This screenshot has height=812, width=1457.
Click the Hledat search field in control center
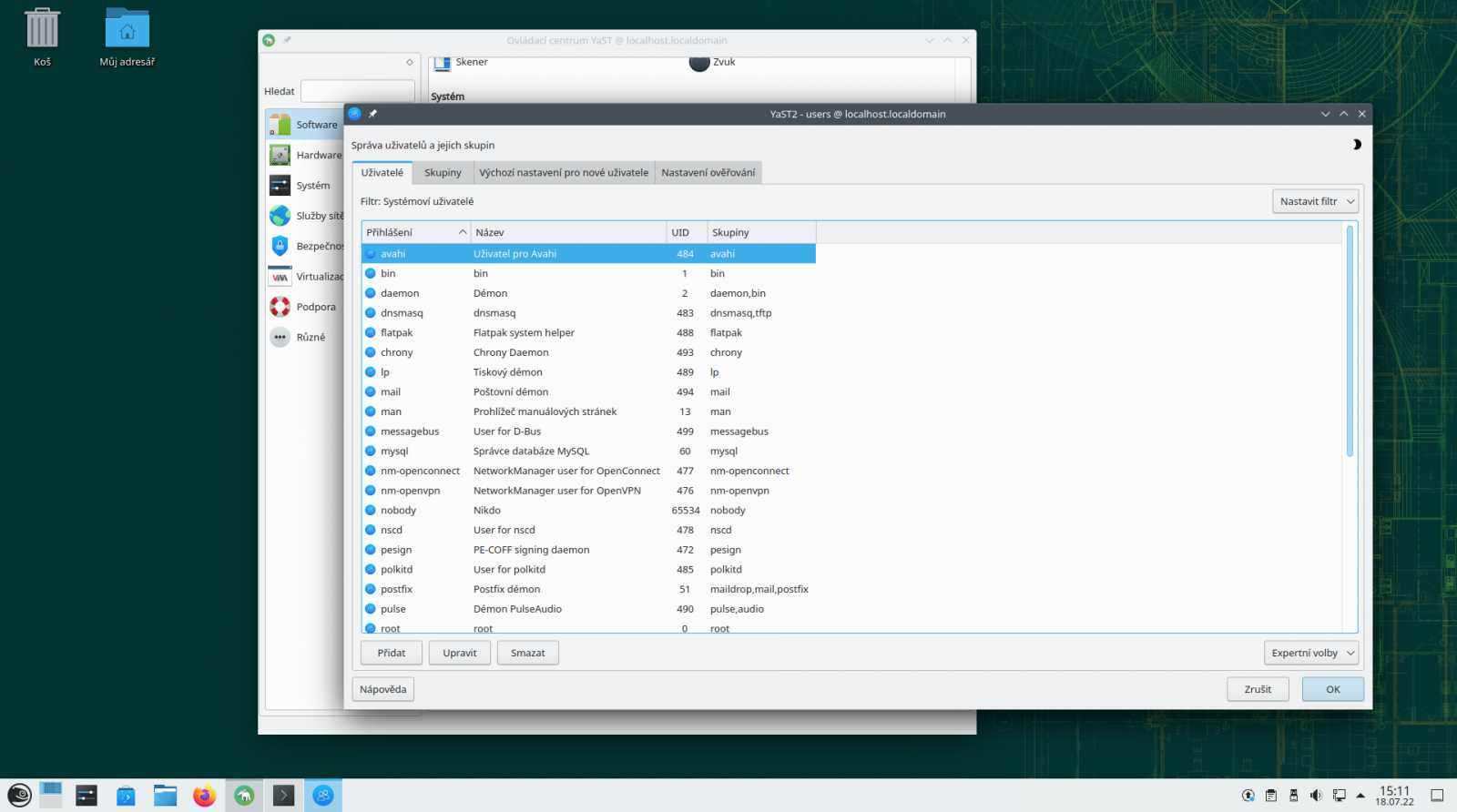click(358, 91)
